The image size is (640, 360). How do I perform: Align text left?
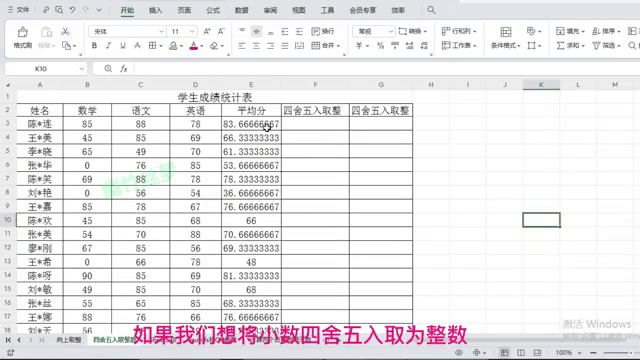(x=242, y=46)
